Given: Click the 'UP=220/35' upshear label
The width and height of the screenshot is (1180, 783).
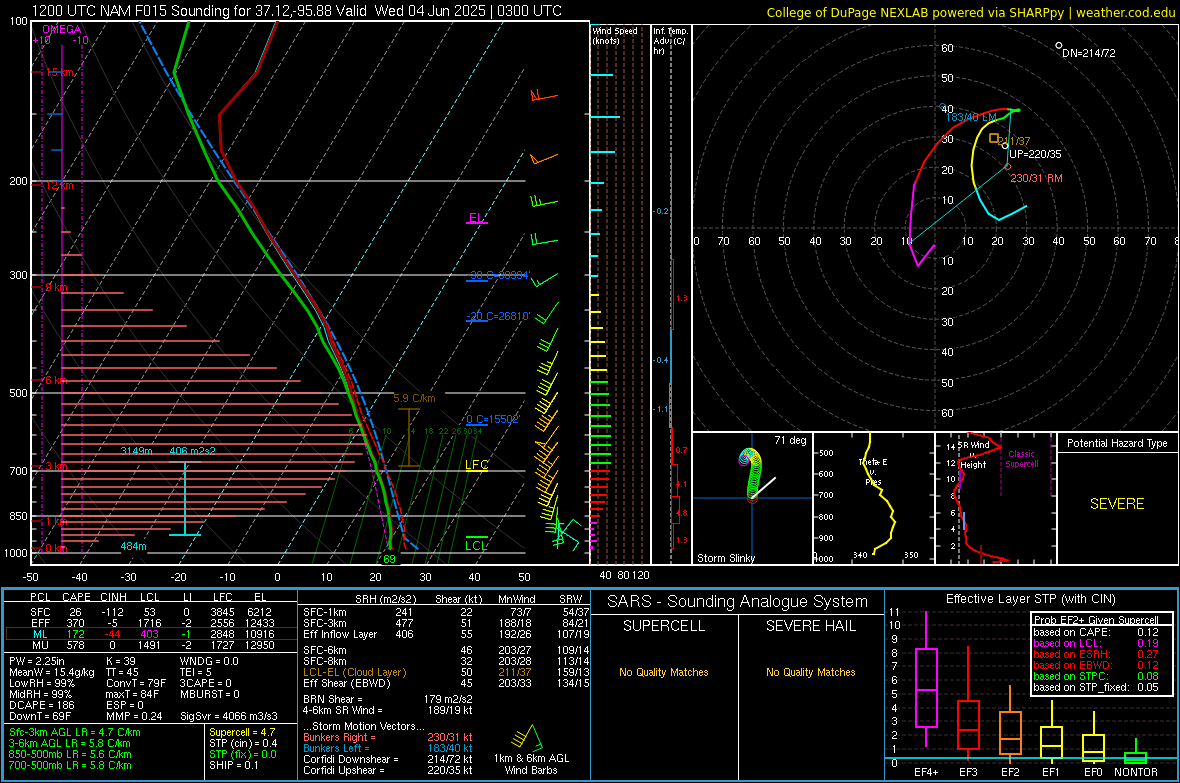Looking at the screenshot, I should [1035, 154].
